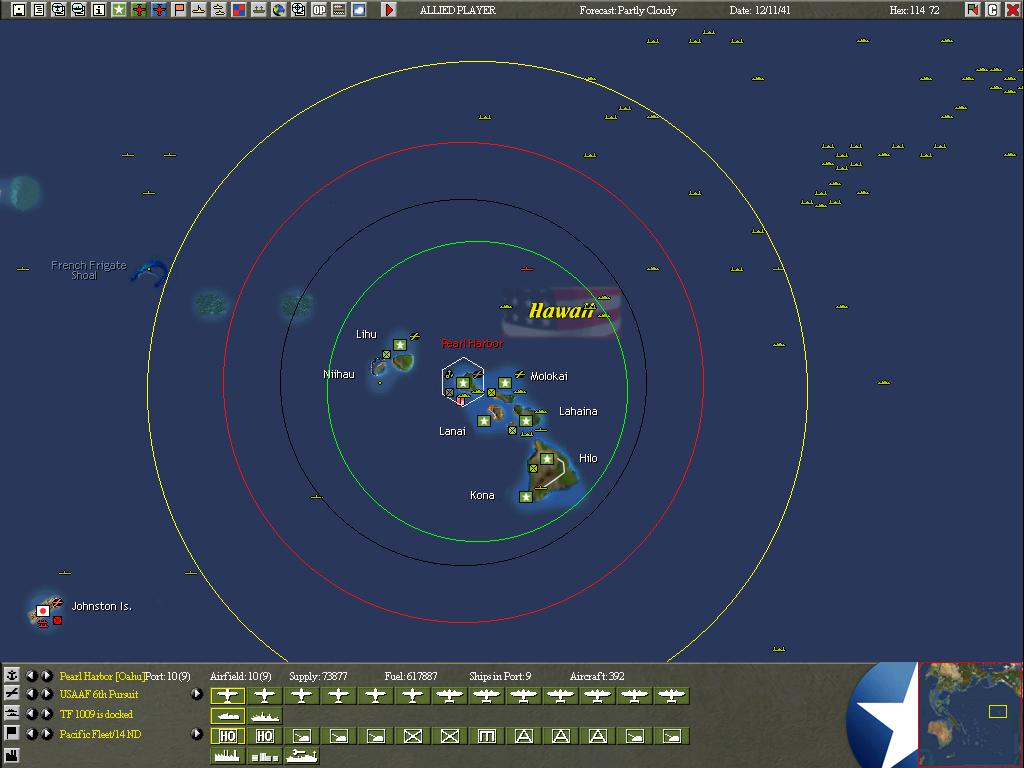Click the red and blue squares icon
Viewport: 1024px width, 768px height.
pos(239,10)
